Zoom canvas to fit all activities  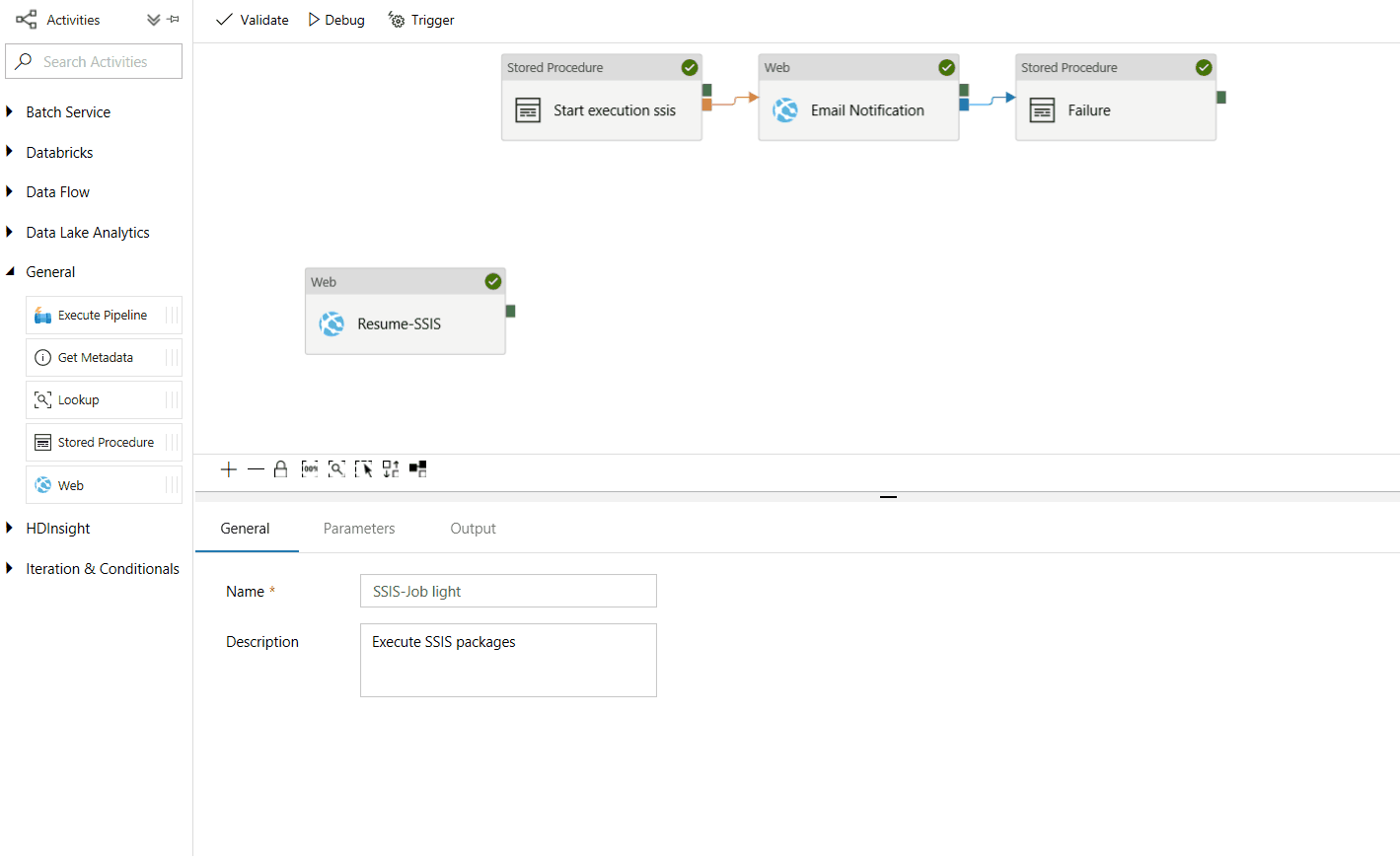tap(336, 468)
